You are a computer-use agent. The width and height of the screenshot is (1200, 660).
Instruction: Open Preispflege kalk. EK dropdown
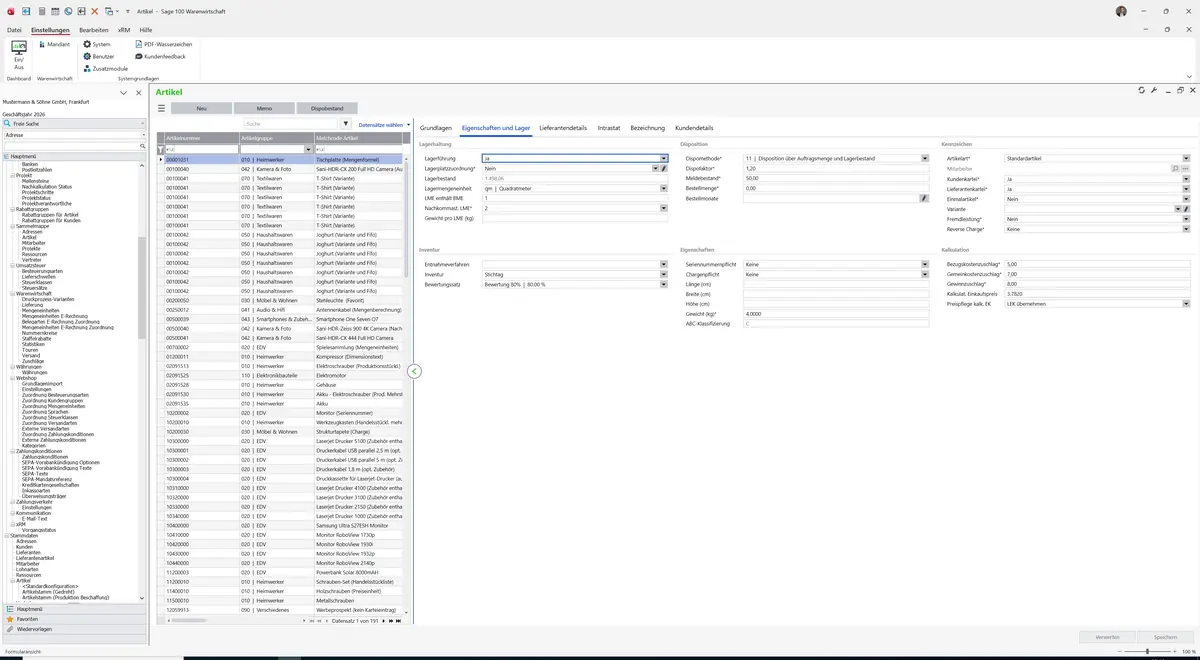(x=1186, y=304)
